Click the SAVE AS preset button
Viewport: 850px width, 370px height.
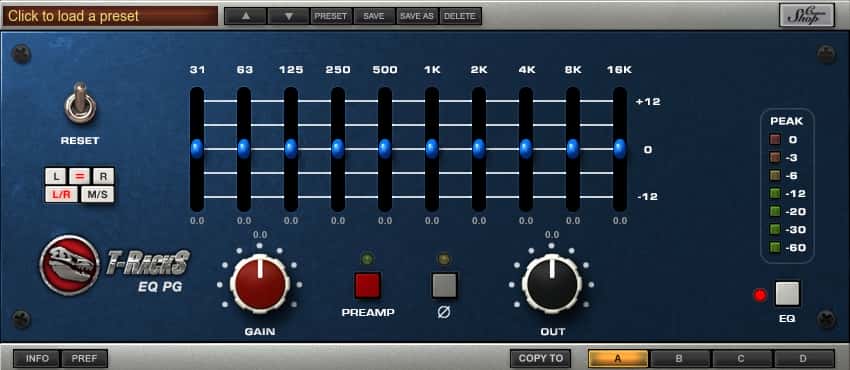pos(417,16)
